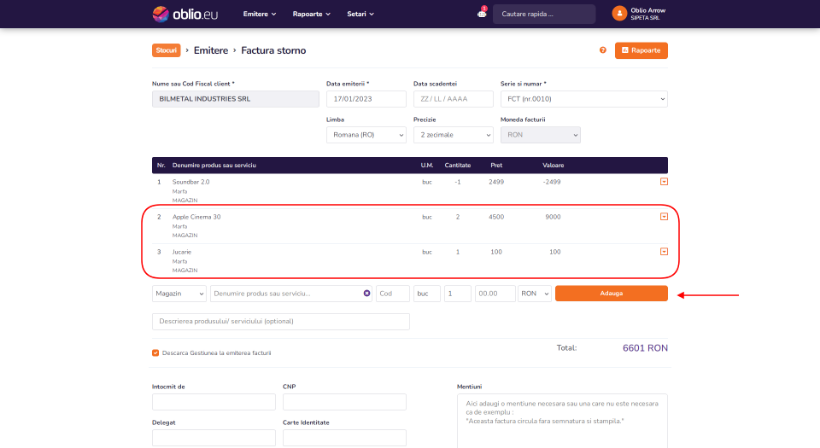Screen dimensions: 820x448
Task: Toggle Descarca Gestiunea la emiterea facturii checkbox
Action: (x=156, y=353)
